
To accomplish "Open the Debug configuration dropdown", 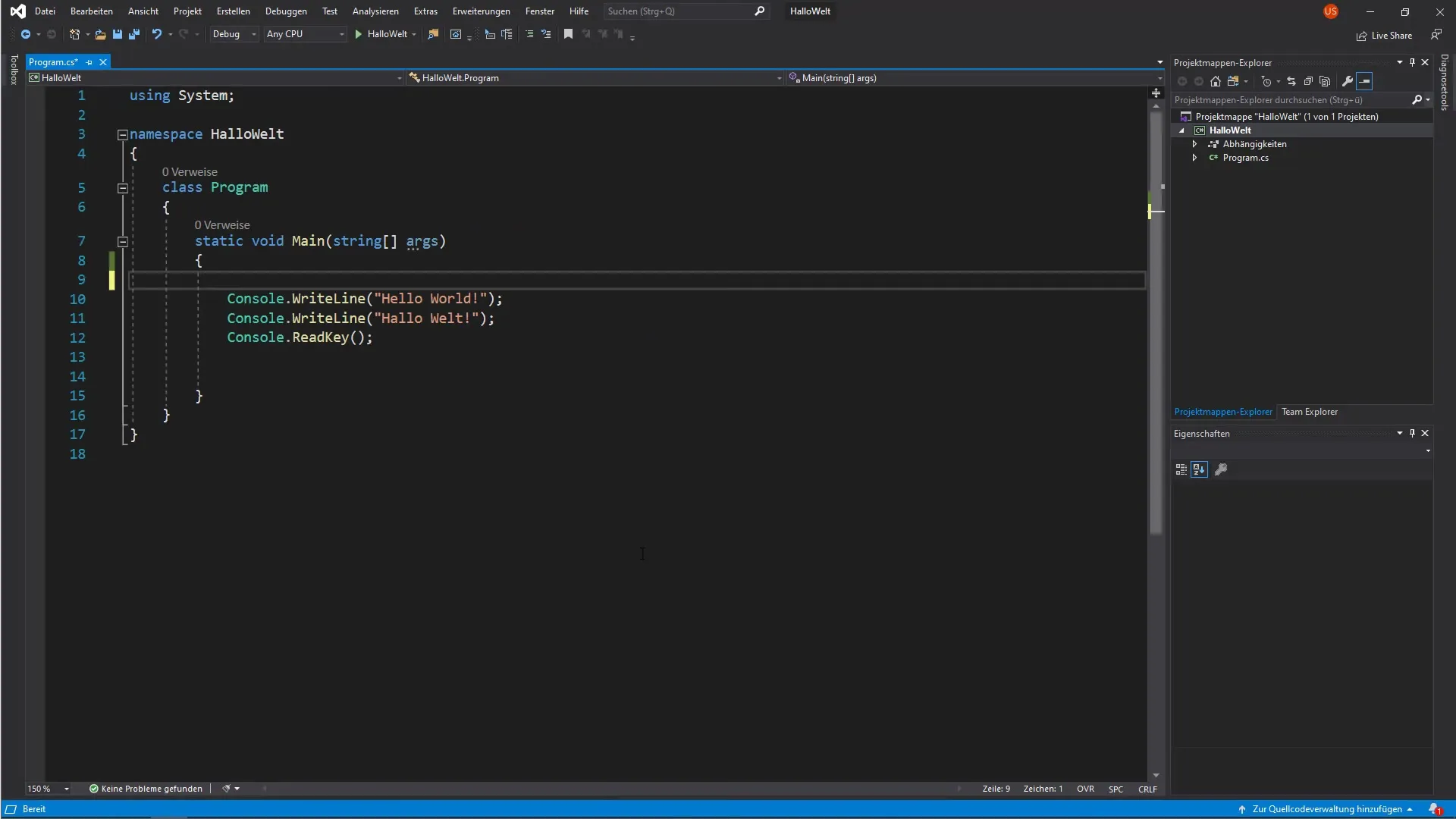I will [234, 34].
